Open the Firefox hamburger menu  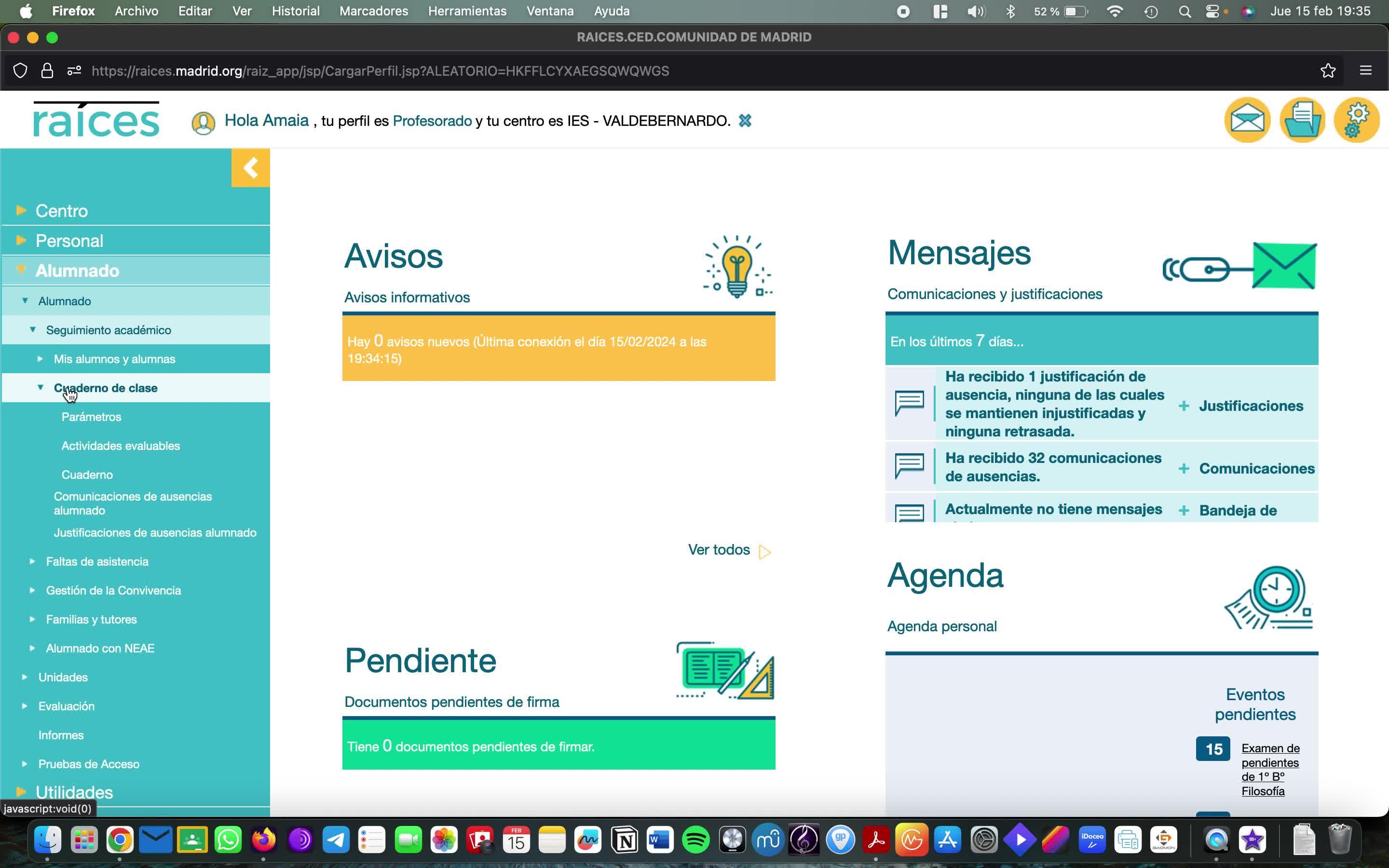pyautogui.click(x=1365, y=70)
